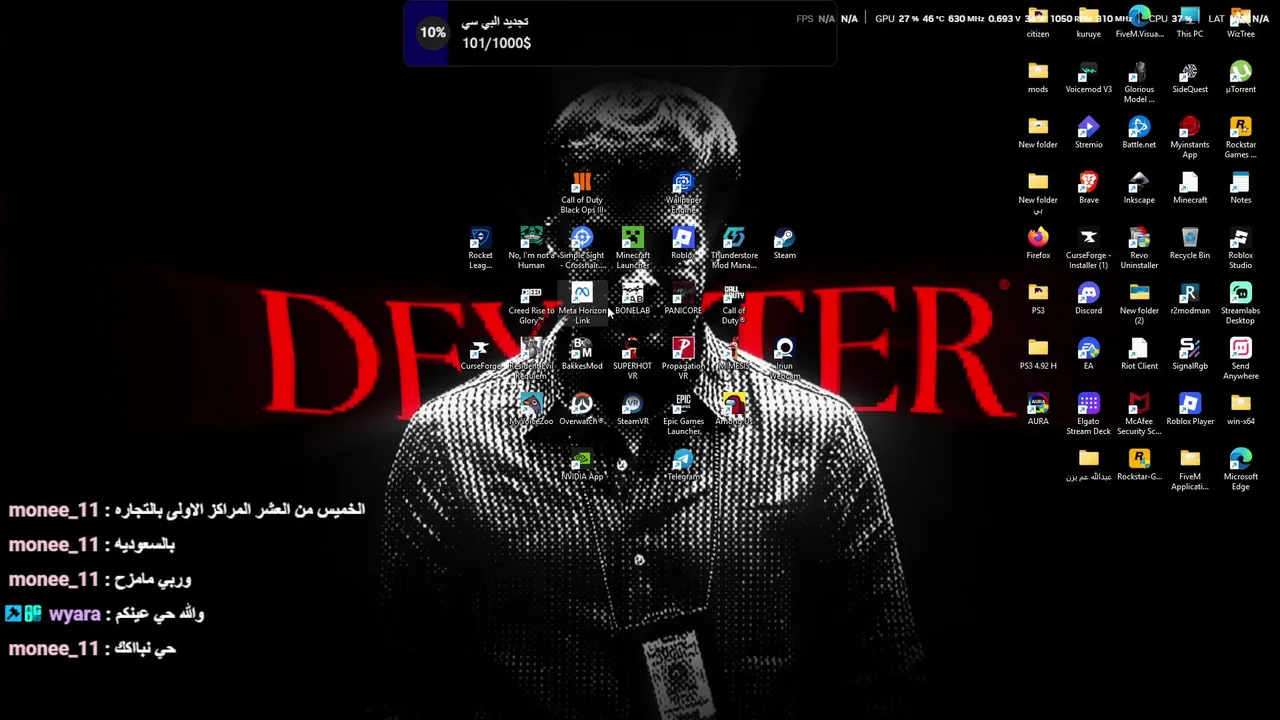Launch Steam from the desktop

tap(785, 243)
